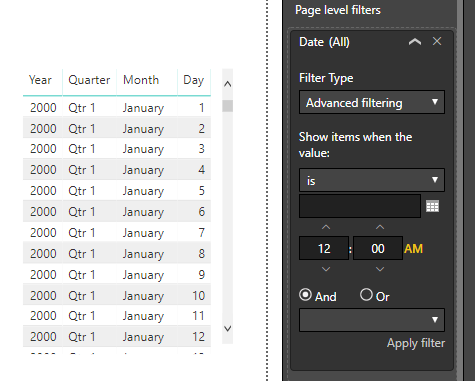Viewport: 475px width, 381px height.
Task: Toggle the AM/PM indicator
Action: pos(413,249)
